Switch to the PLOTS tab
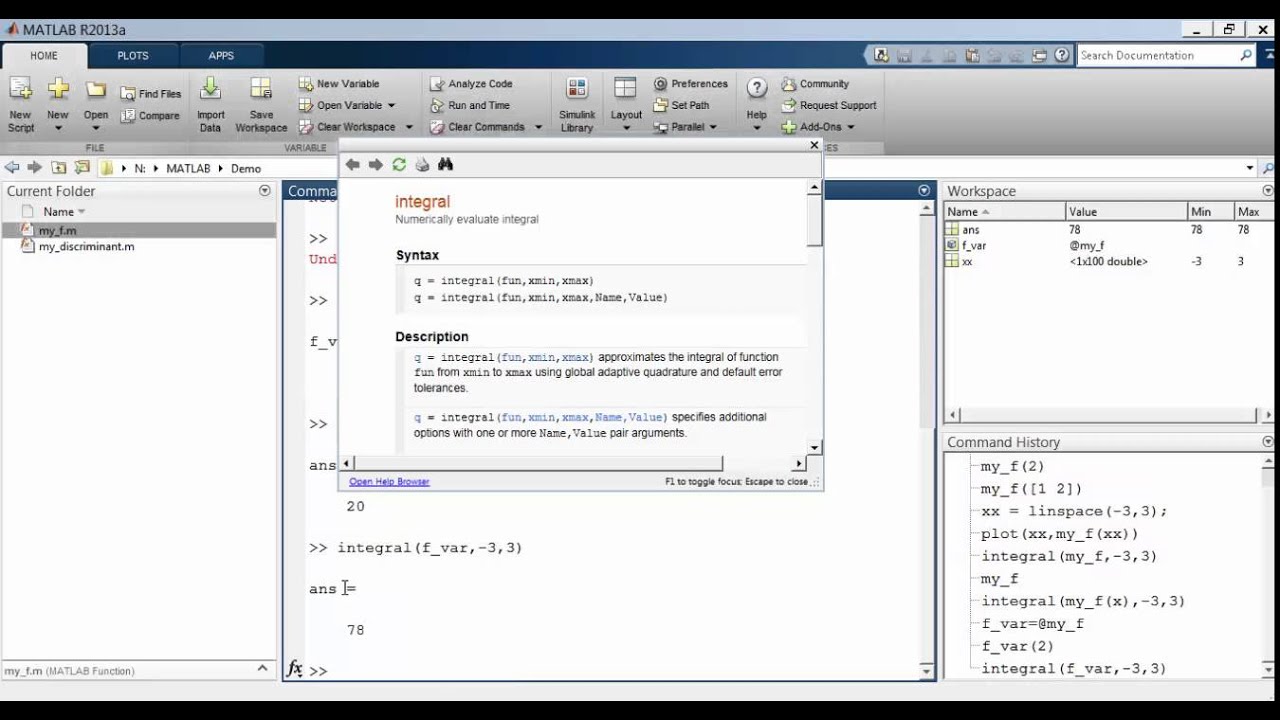 pyautogui.click(x=133, y=55)
